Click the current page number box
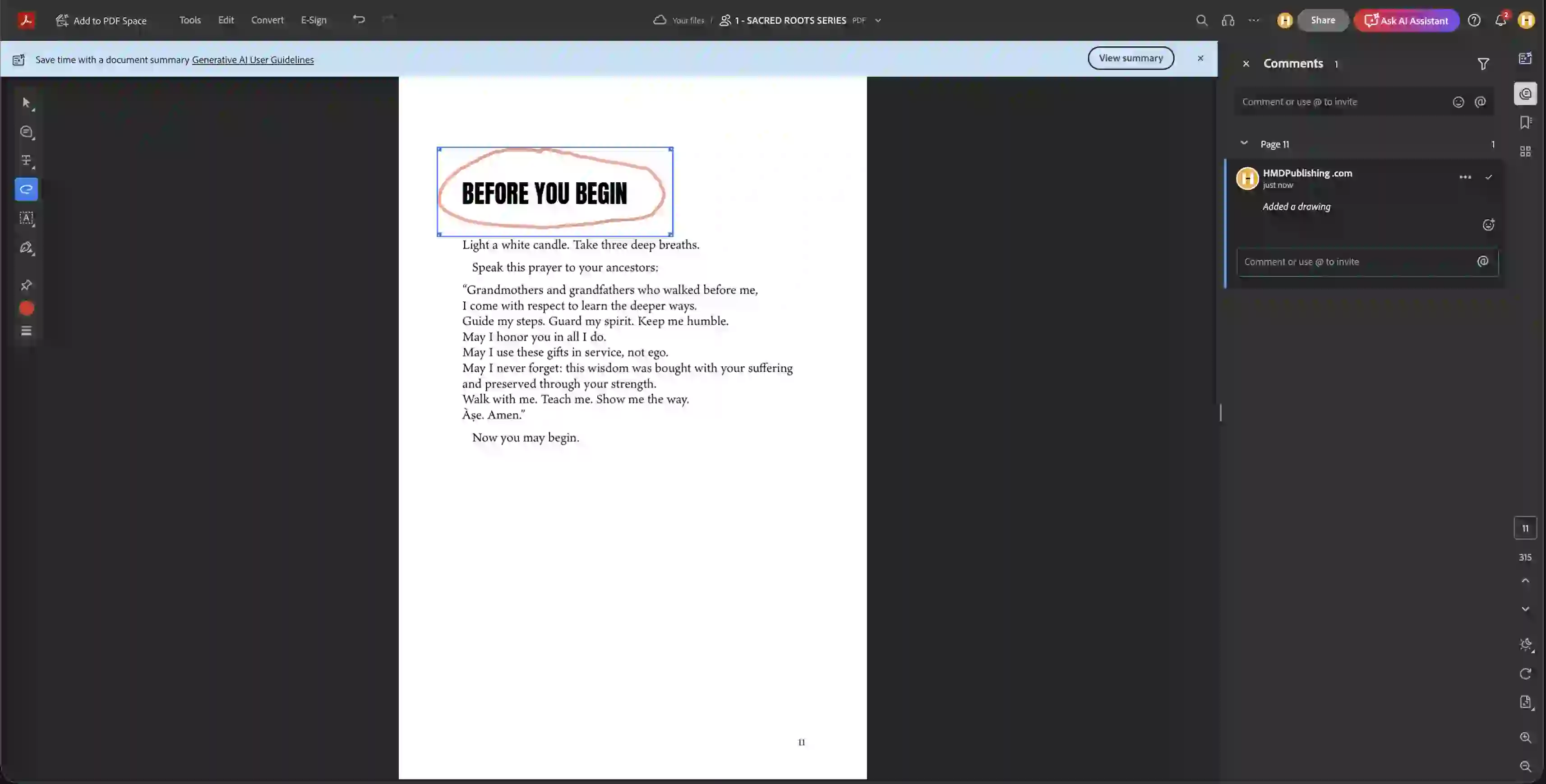Image resolution: width=1546 pixels, height=784 pixels. (x=1526, y=529)
